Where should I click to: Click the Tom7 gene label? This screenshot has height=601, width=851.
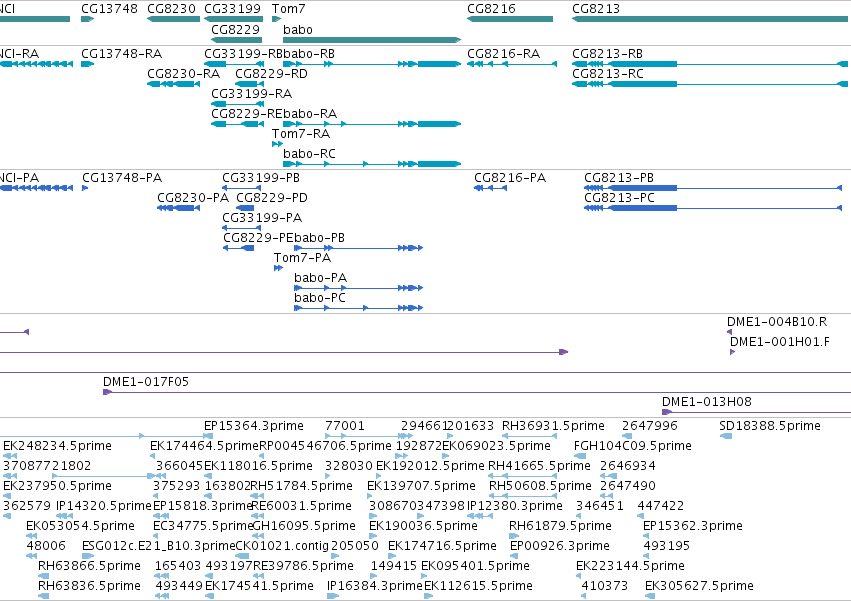point(288,9)
